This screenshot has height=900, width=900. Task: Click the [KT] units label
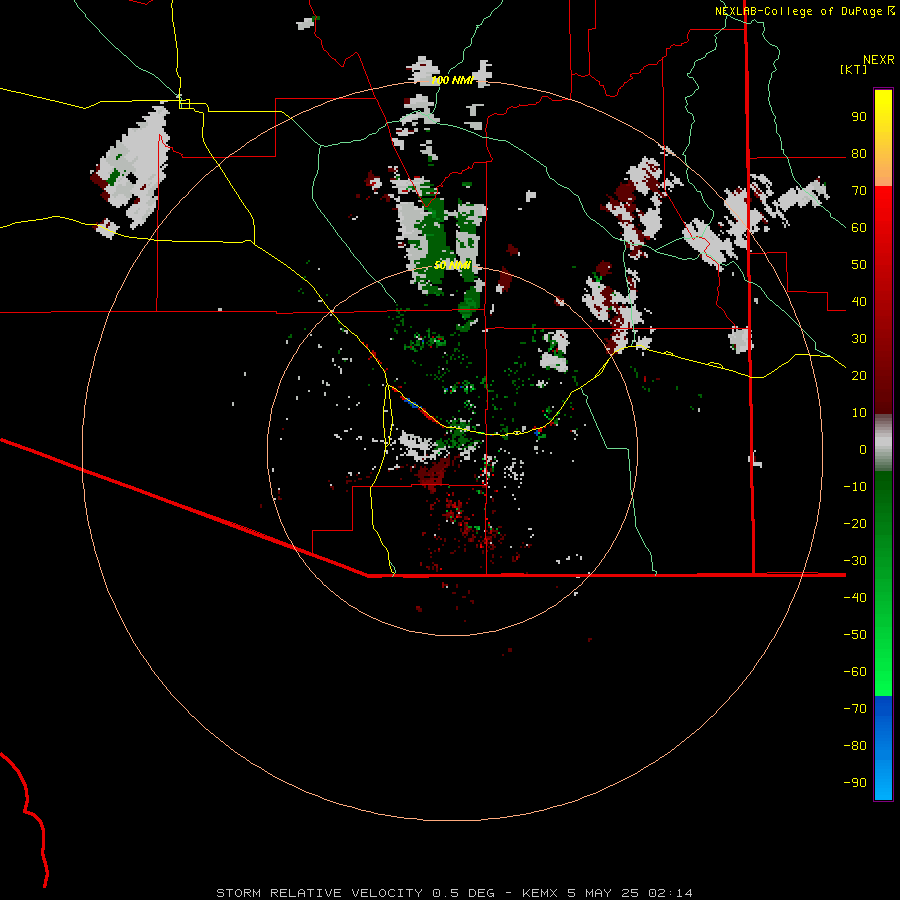pos(854,69)
